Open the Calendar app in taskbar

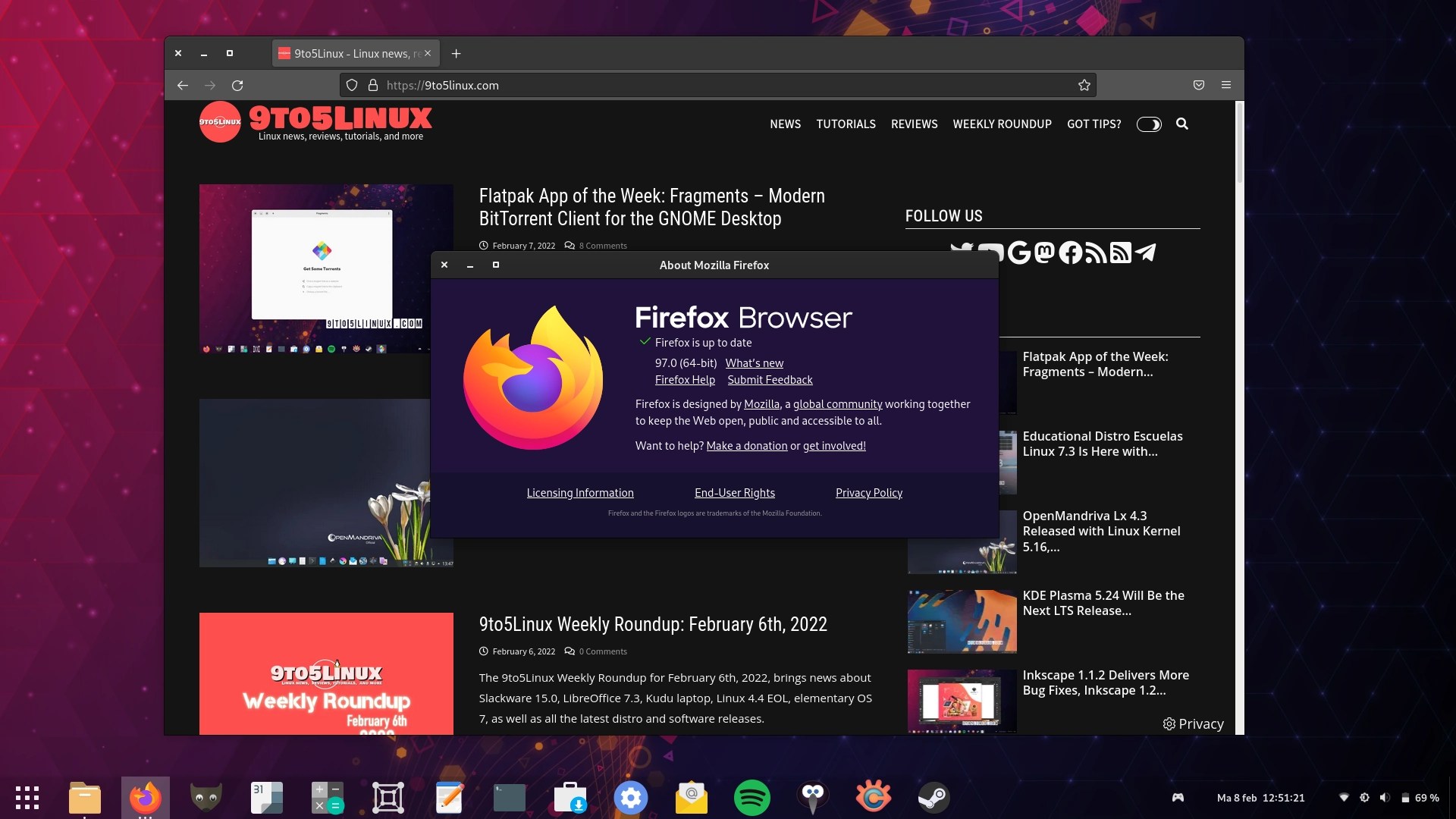click(267, 797)
